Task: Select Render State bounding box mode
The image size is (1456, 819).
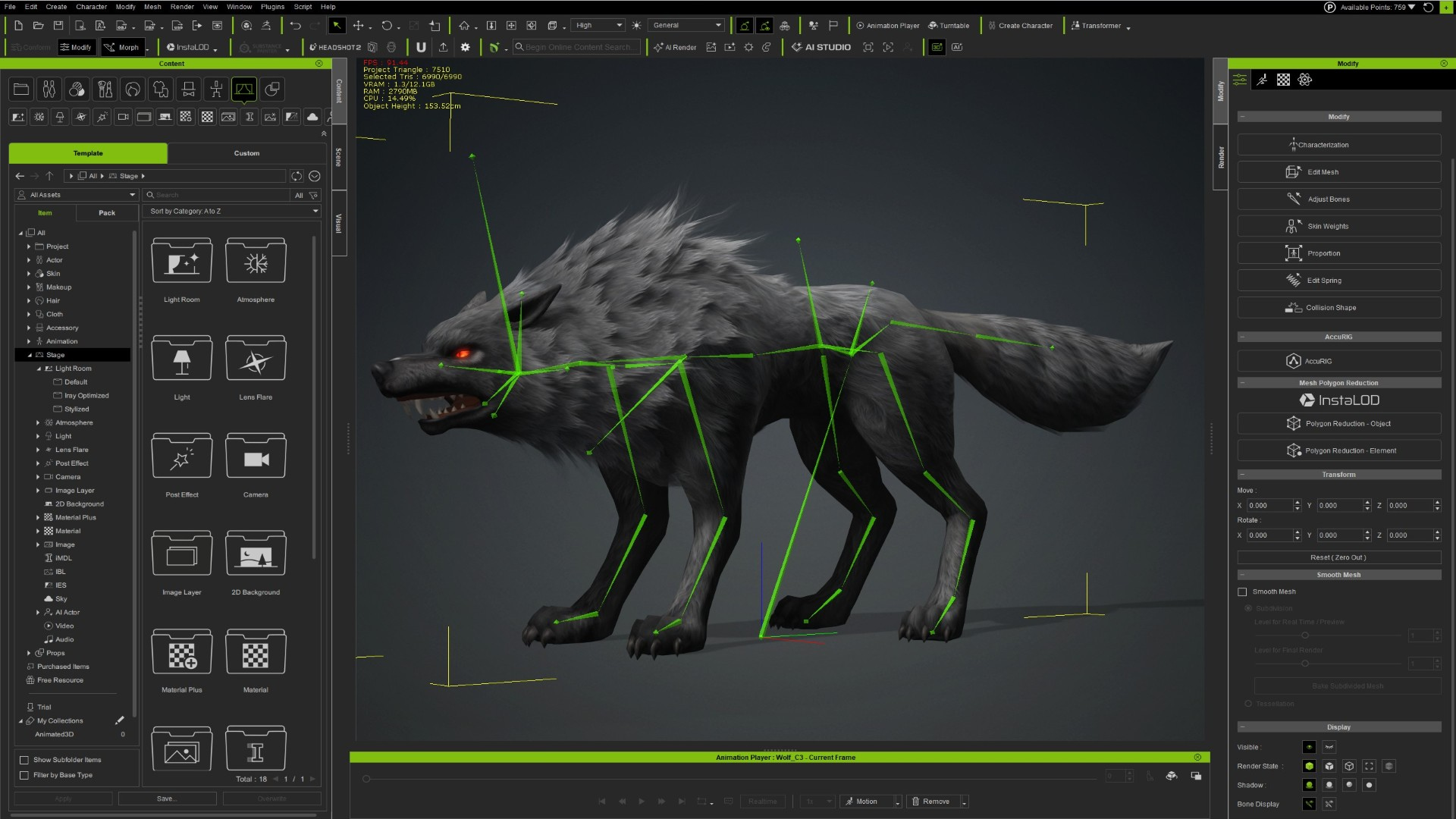Action: [x=1369, y=767]
